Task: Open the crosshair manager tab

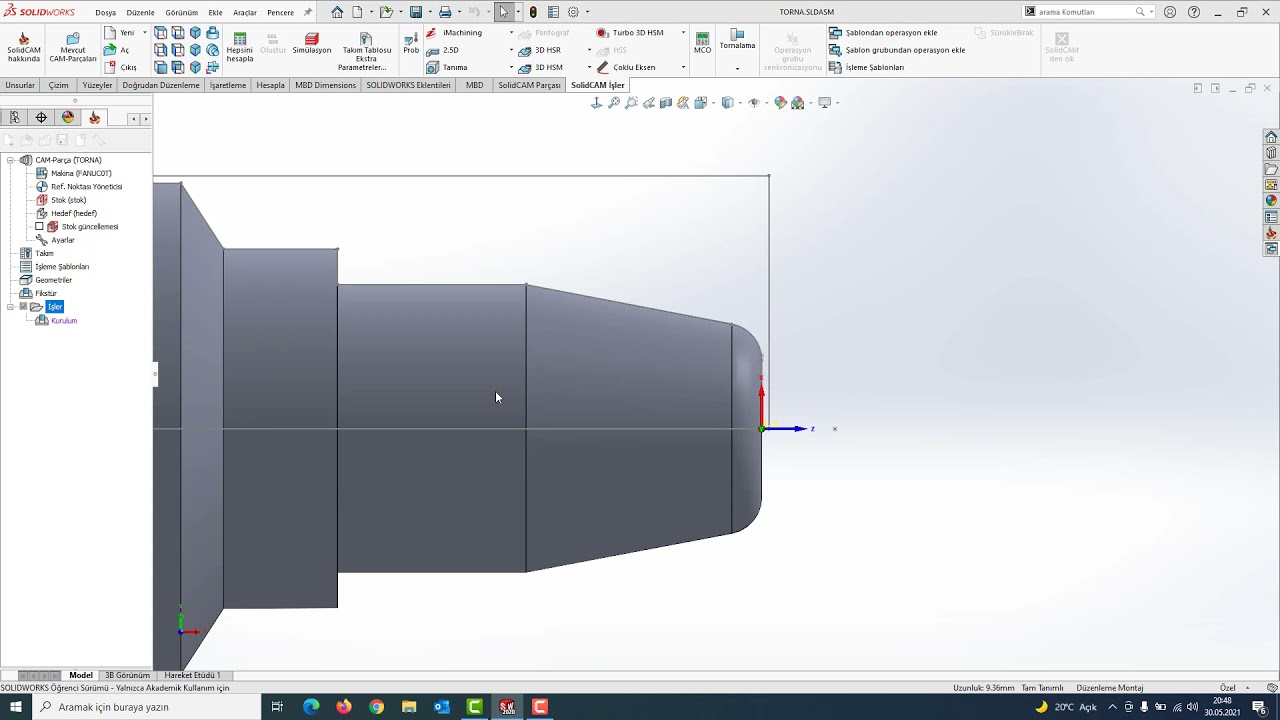Action: [x=41, y=118]
